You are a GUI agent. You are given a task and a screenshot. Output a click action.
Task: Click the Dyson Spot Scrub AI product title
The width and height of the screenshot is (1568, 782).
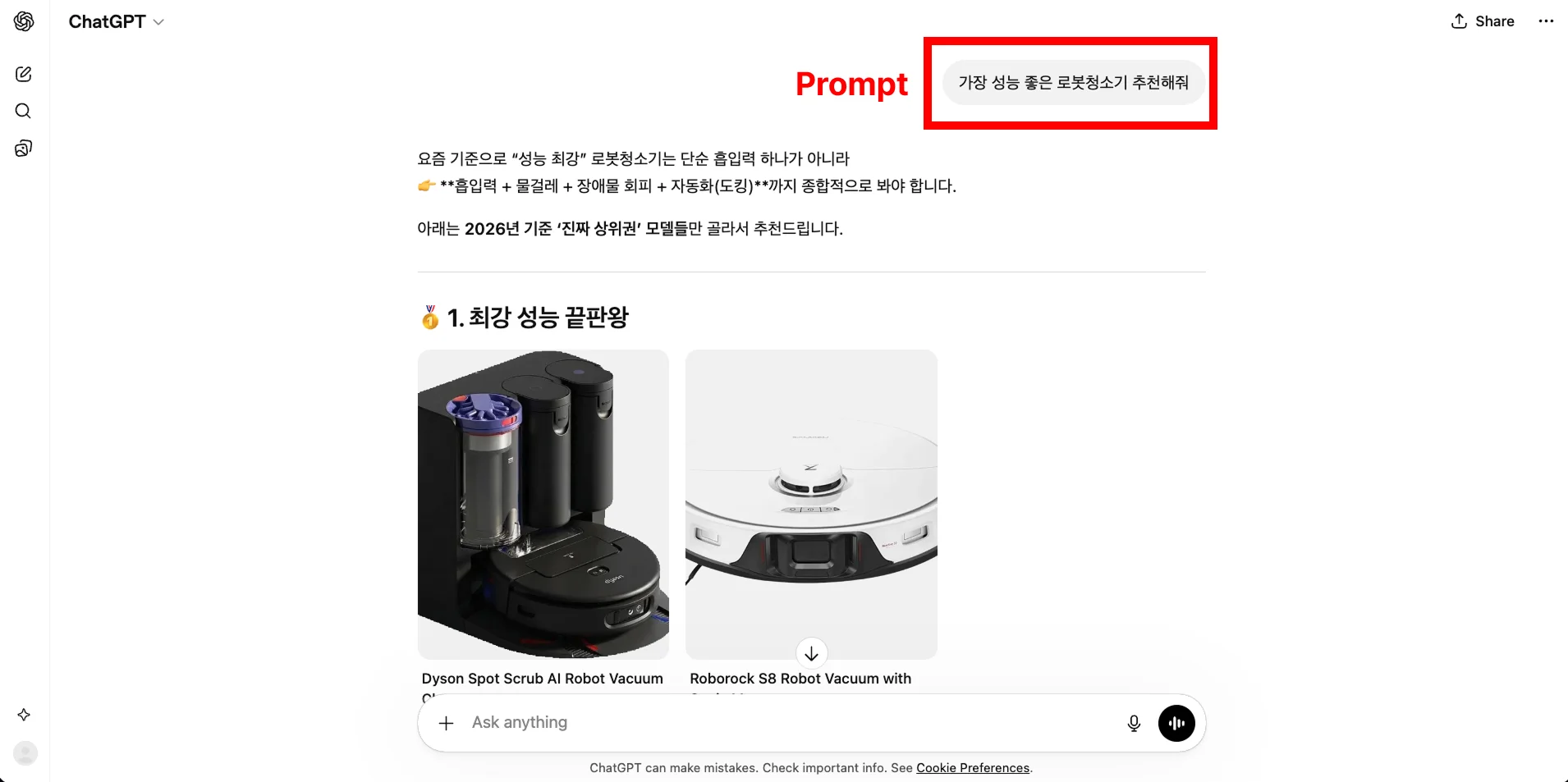(542, 679)
